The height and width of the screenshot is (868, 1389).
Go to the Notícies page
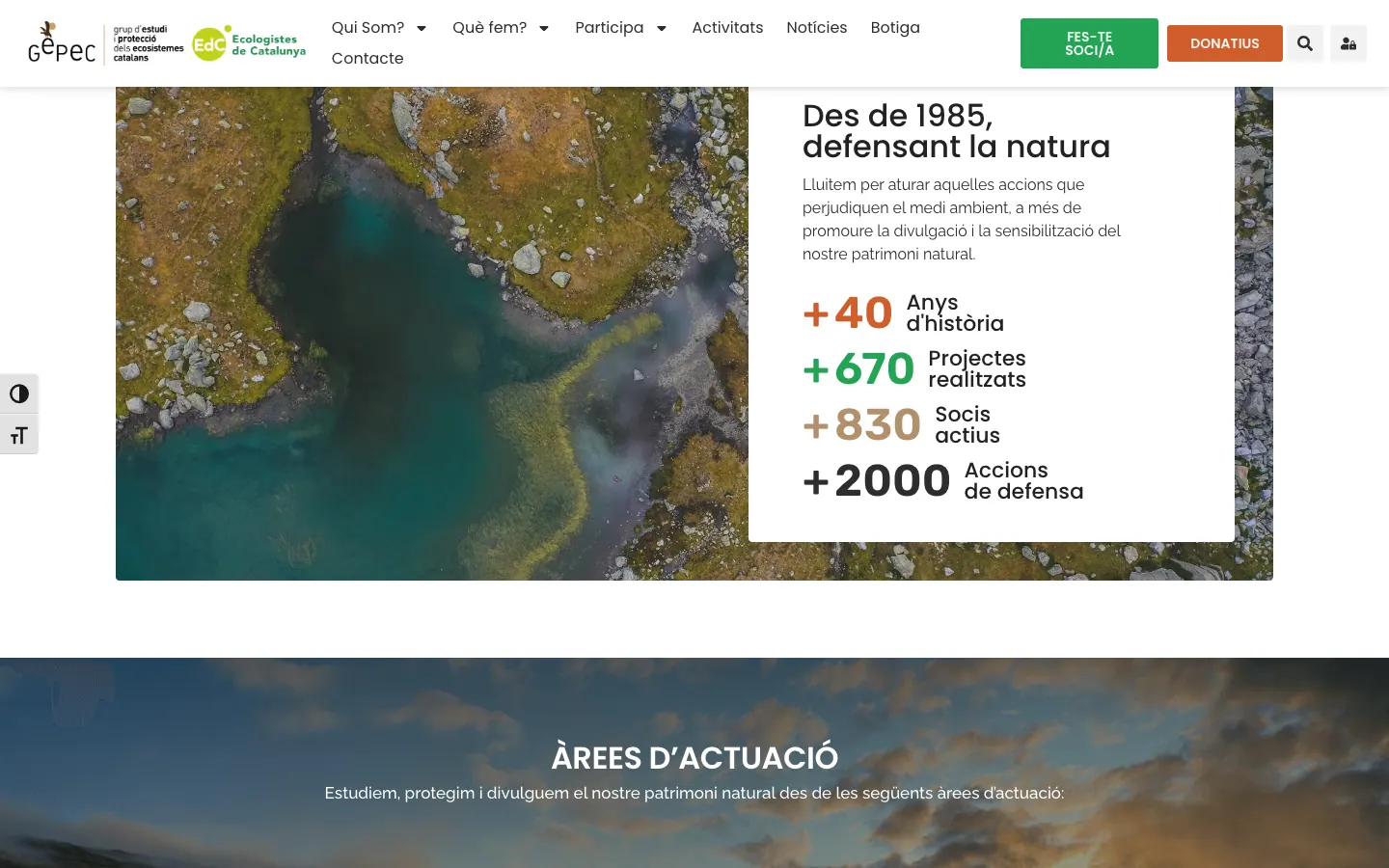point(817,28)
